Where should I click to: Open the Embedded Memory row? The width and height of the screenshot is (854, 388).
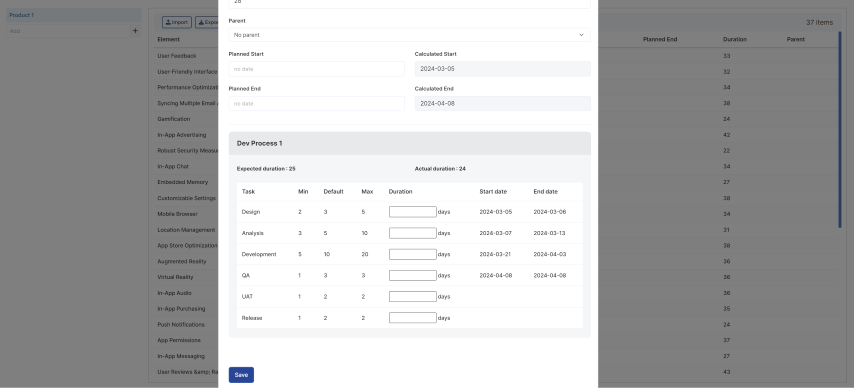point(182,182)
